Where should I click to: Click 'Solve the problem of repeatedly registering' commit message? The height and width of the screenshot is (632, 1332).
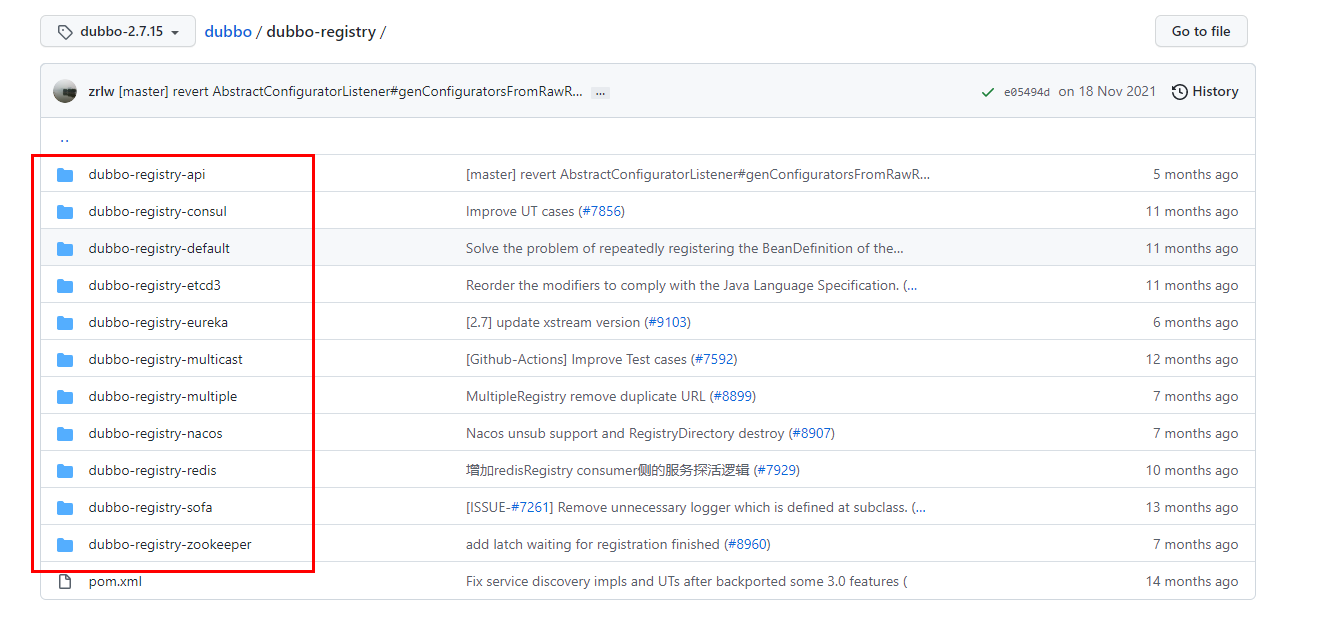(x=685, y=248)
